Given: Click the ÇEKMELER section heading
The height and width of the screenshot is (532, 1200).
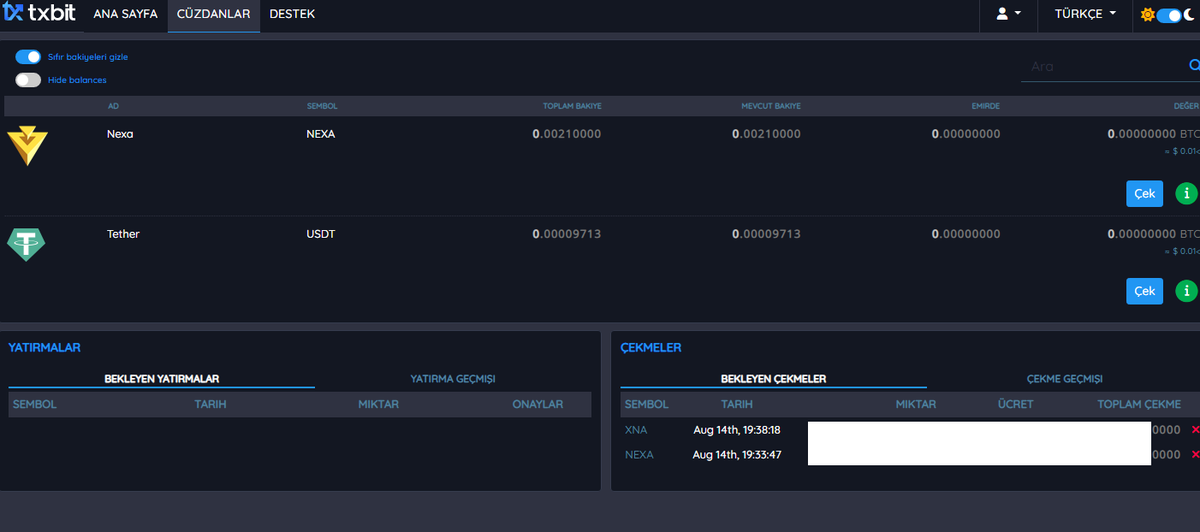Looking at the screenshot, I should pyautogui.click(x=651, y=347).
